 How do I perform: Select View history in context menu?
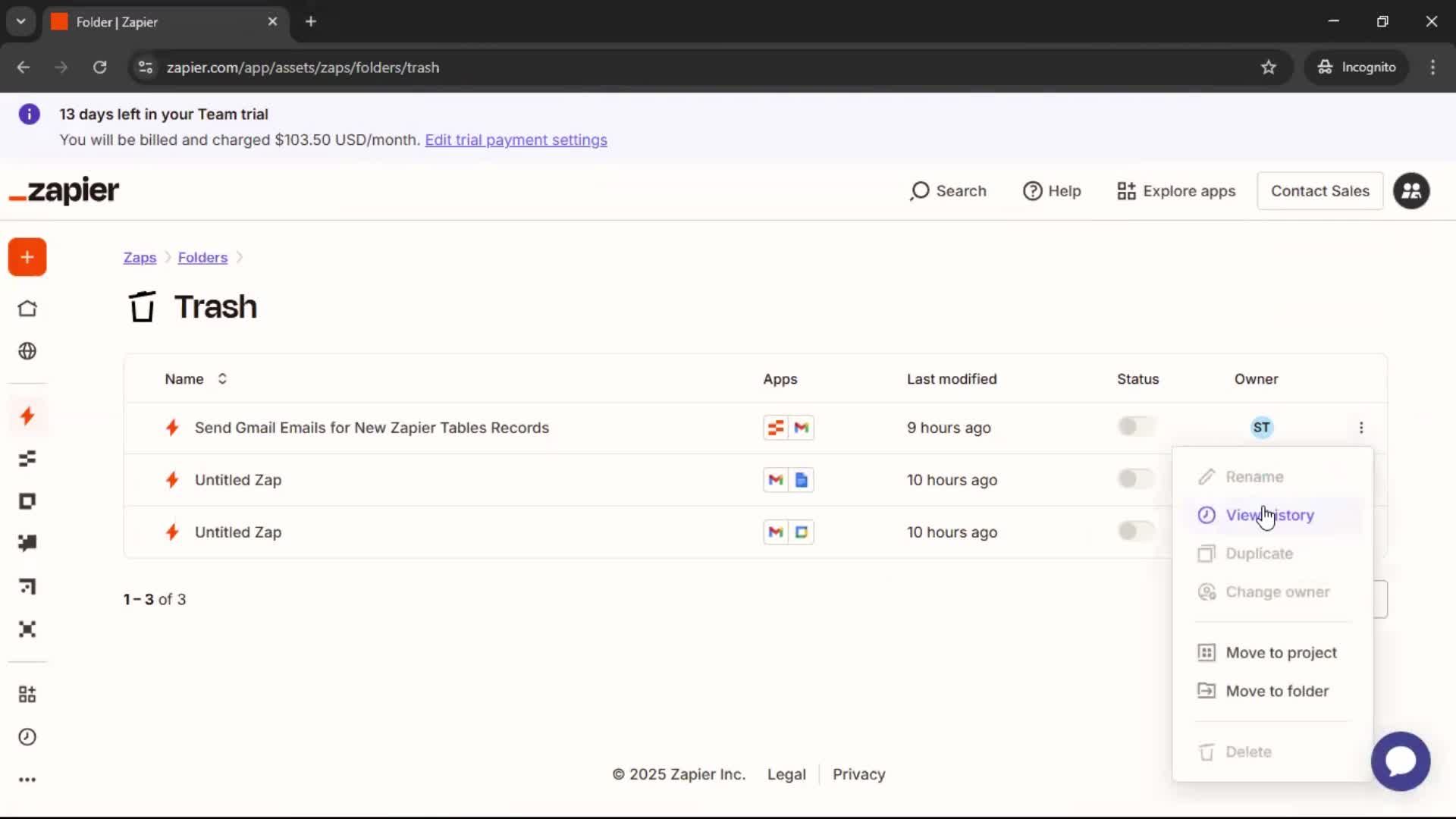click(x=1272, y=515)
